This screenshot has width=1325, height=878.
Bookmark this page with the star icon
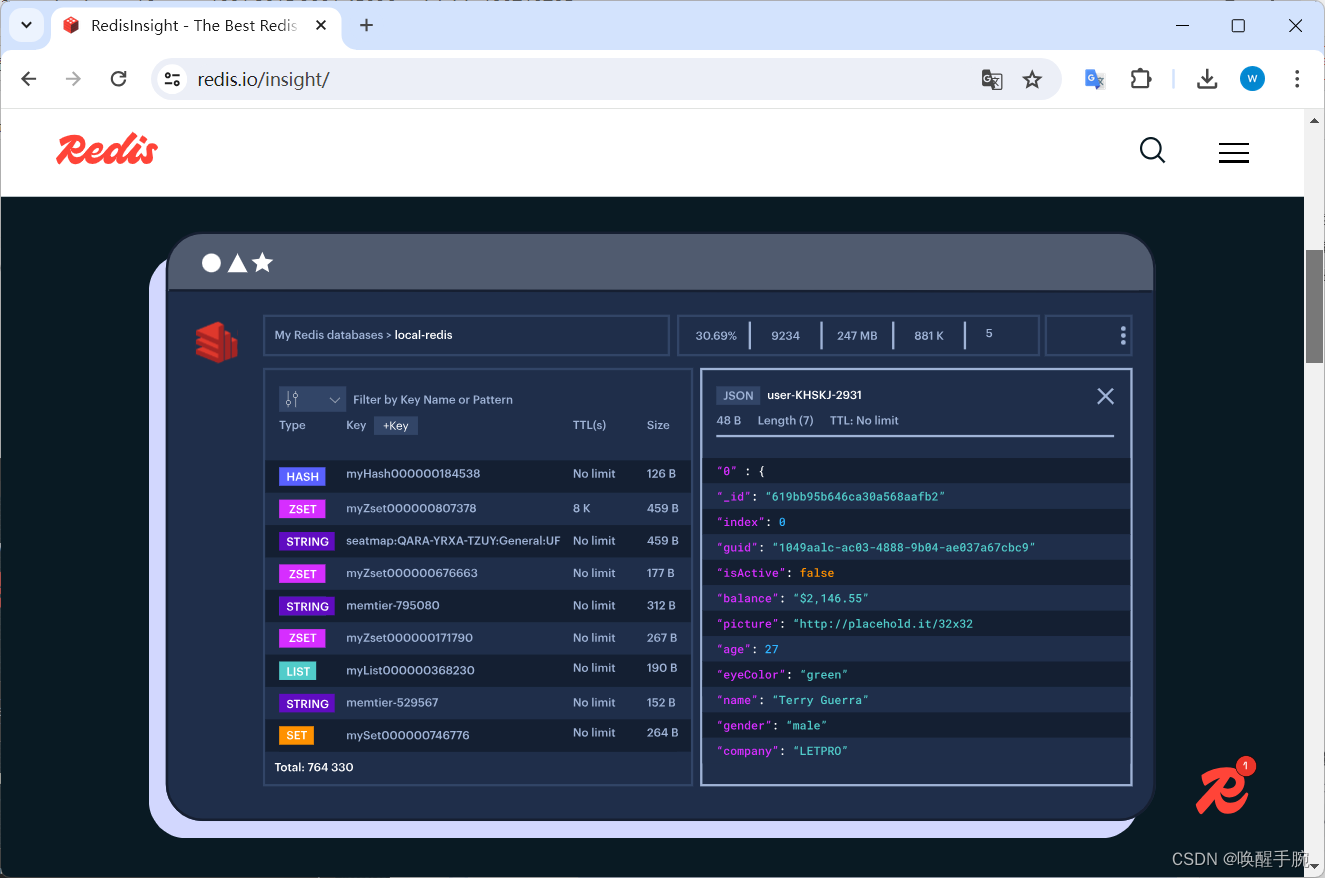coord(1032,79)
